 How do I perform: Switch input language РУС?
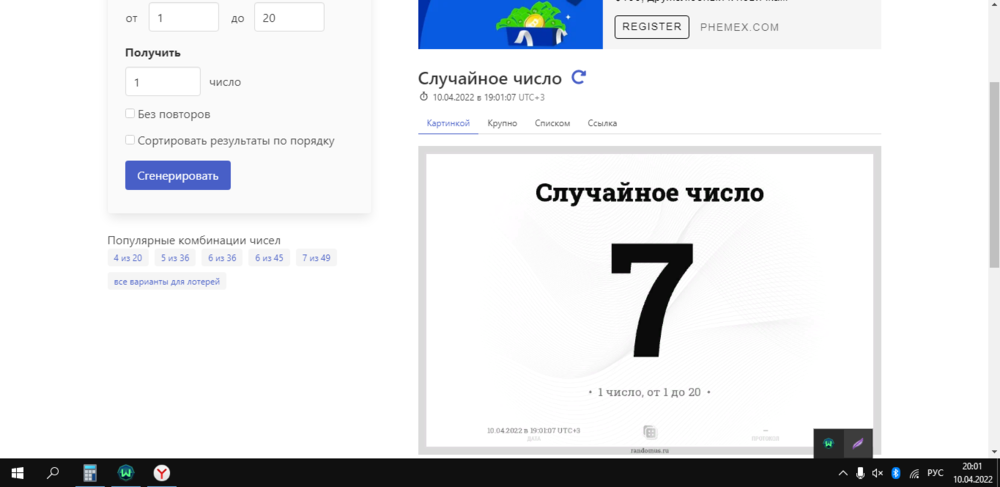click(x=935, y=473)
